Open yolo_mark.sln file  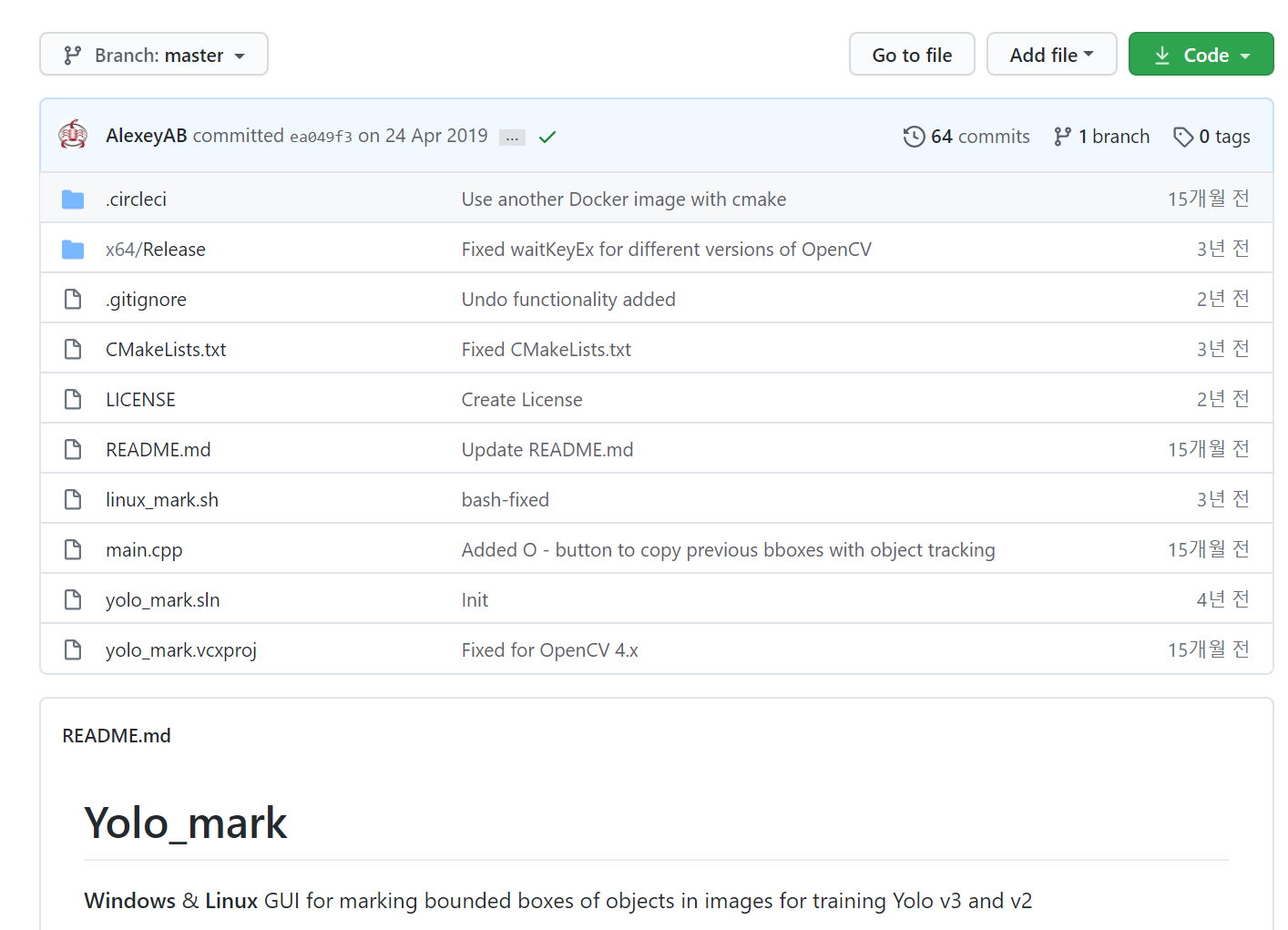(x=163, y=600)
